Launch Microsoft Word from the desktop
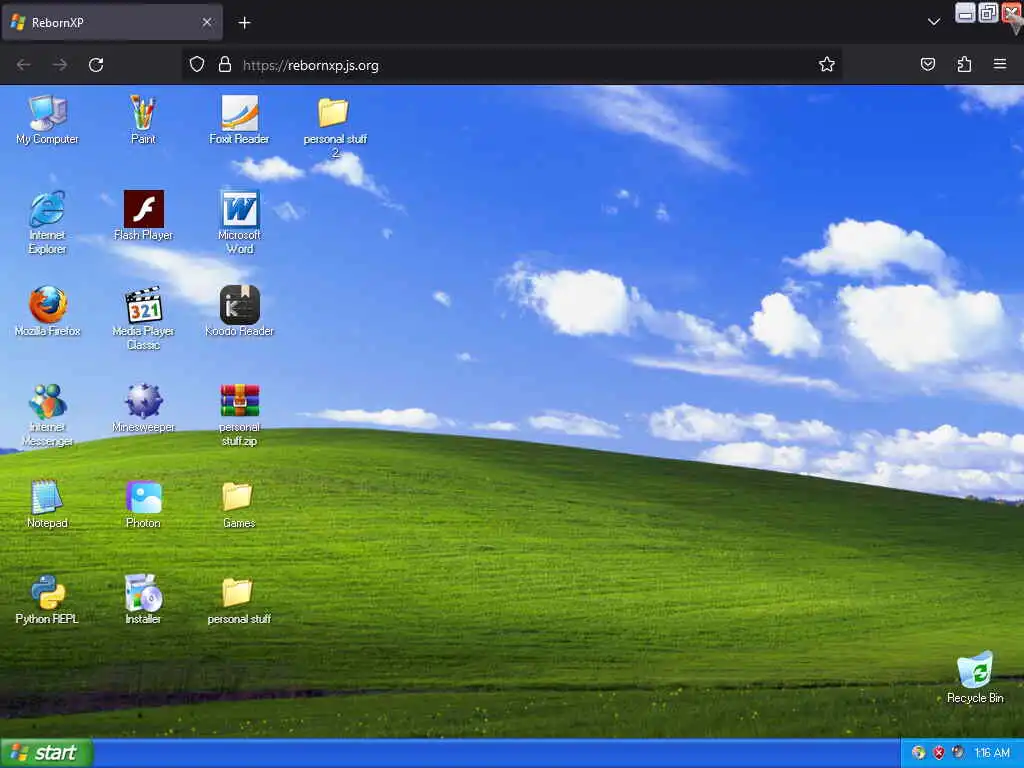Screen dimensions: 1024x768 (239, 222)
